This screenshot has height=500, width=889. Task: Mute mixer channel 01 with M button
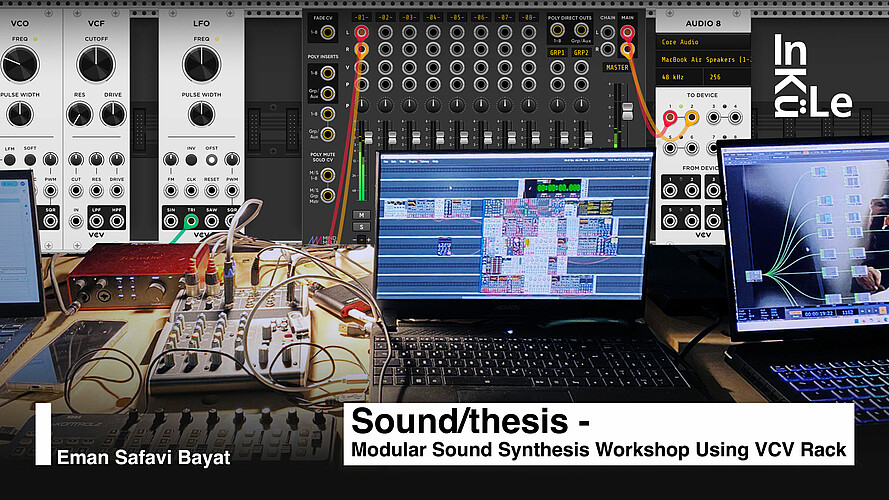pos(362,215)
